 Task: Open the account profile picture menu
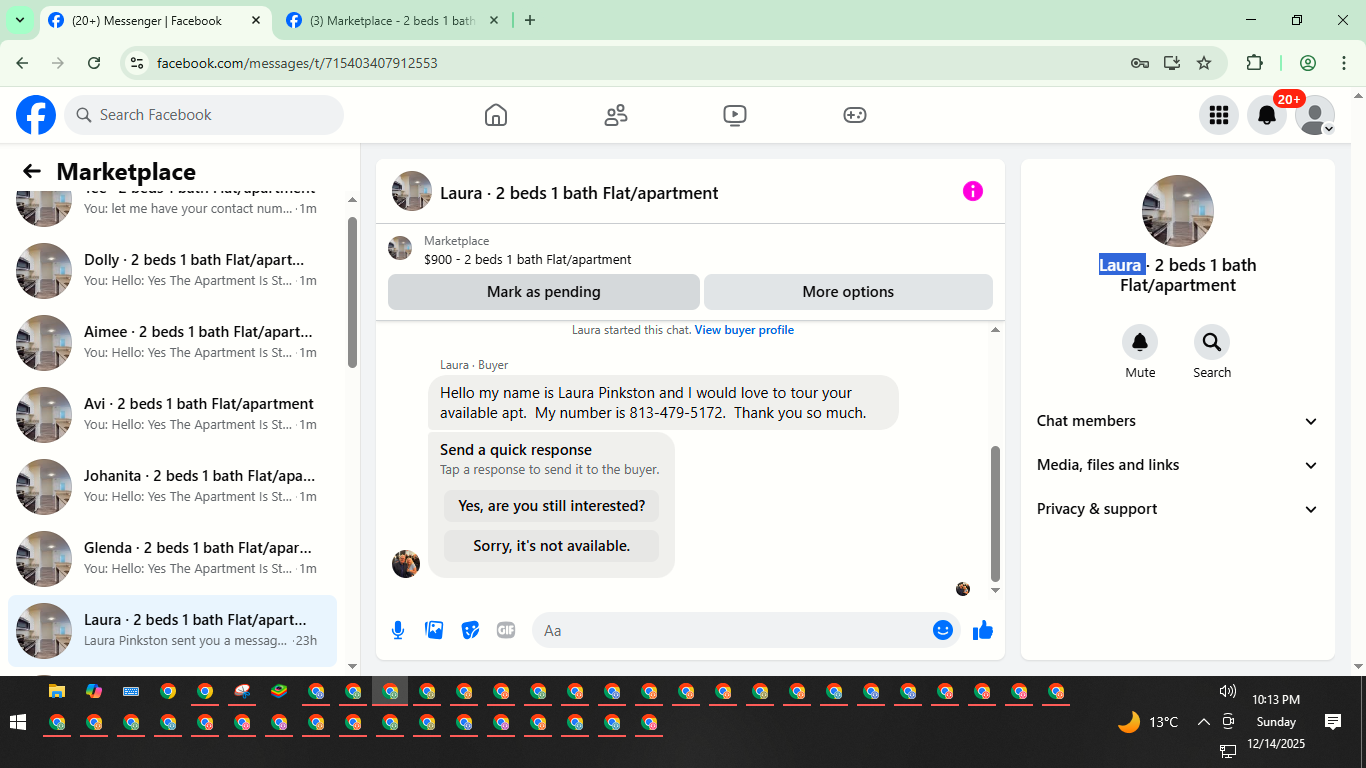1314,115
